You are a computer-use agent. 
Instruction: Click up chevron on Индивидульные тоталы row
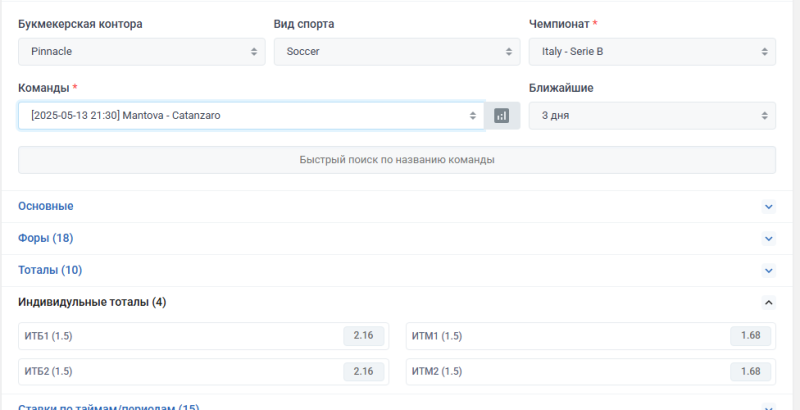tap(768, 302)
